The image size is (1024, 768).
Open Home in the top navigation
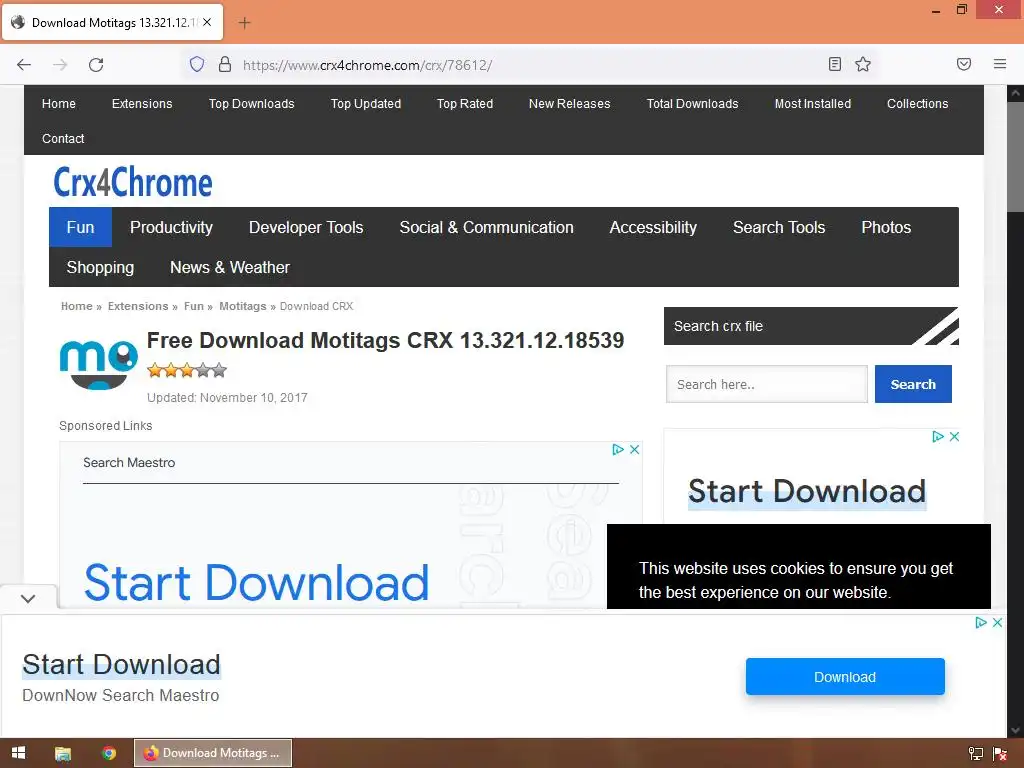pos(59,103)
